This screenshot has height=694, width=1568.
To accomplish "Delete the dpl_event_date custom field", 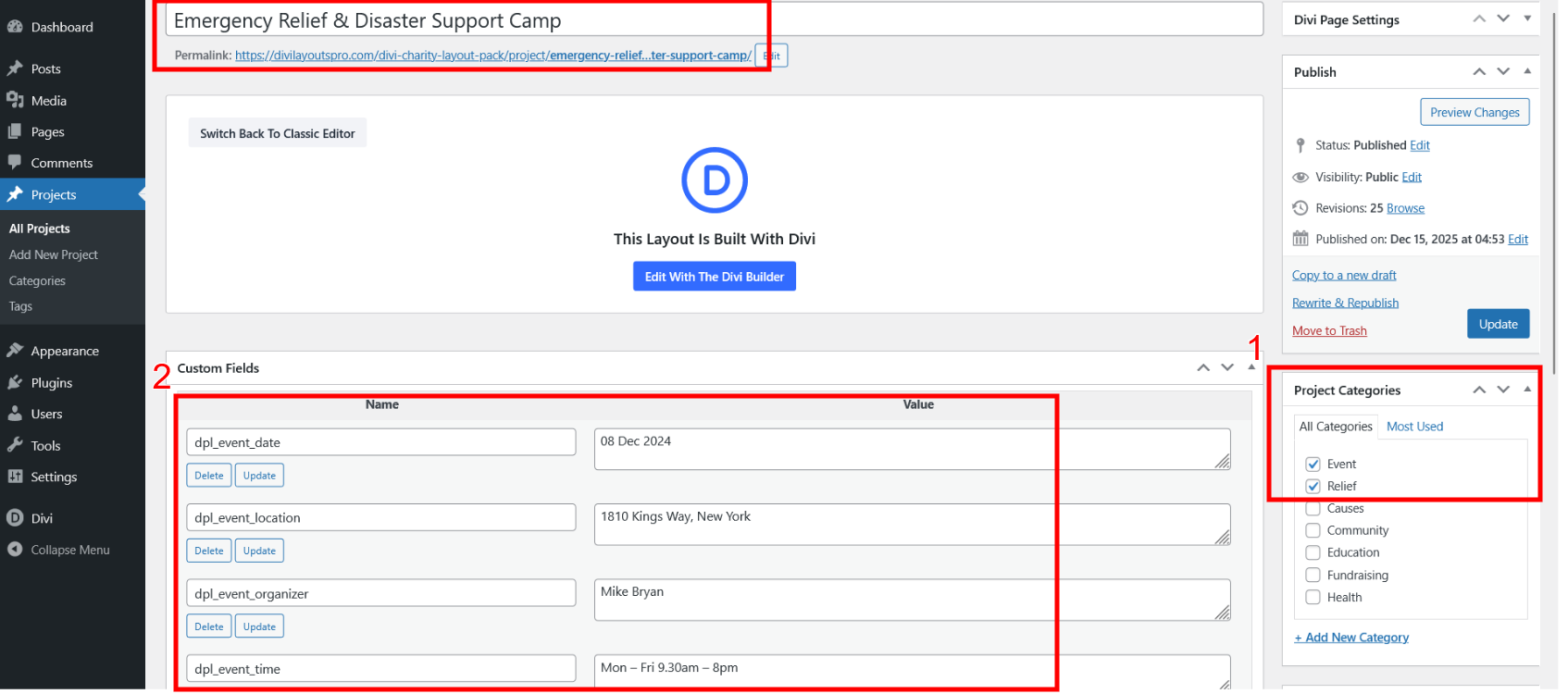I will coord(209,476).
